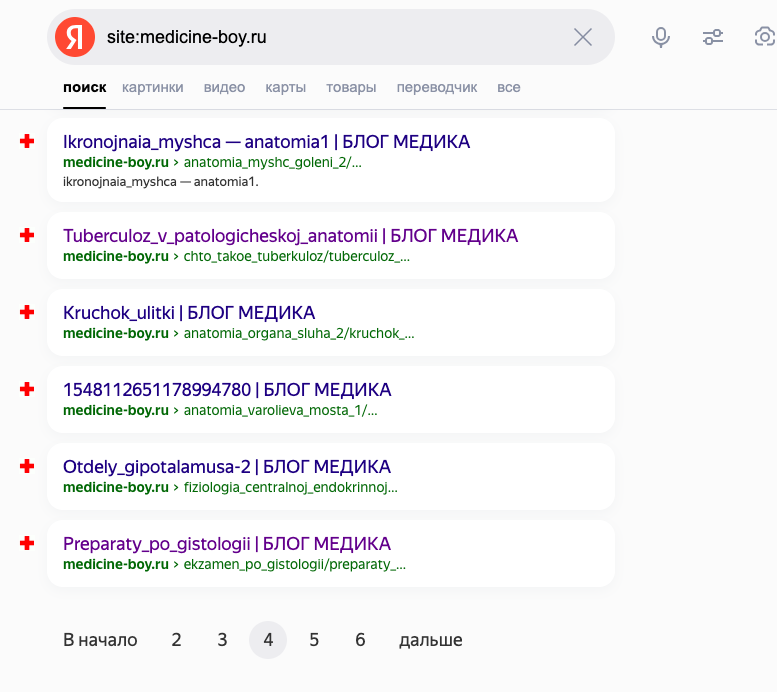Return to first page via В начало

click(x=100, y=640)
